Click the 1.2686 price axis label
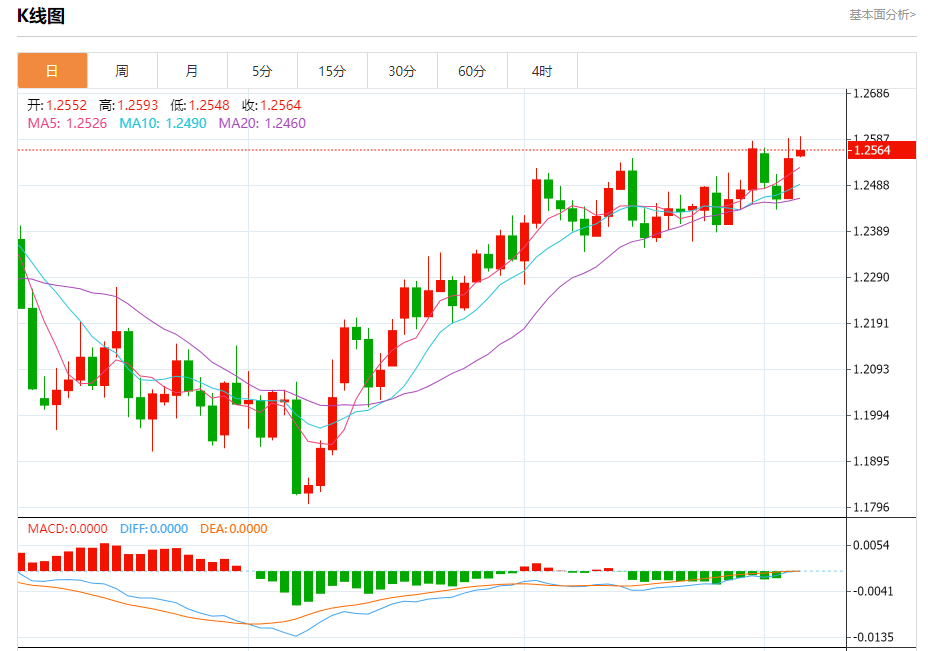Viewport: 928px width, 651px height. [x=871, y=94]
